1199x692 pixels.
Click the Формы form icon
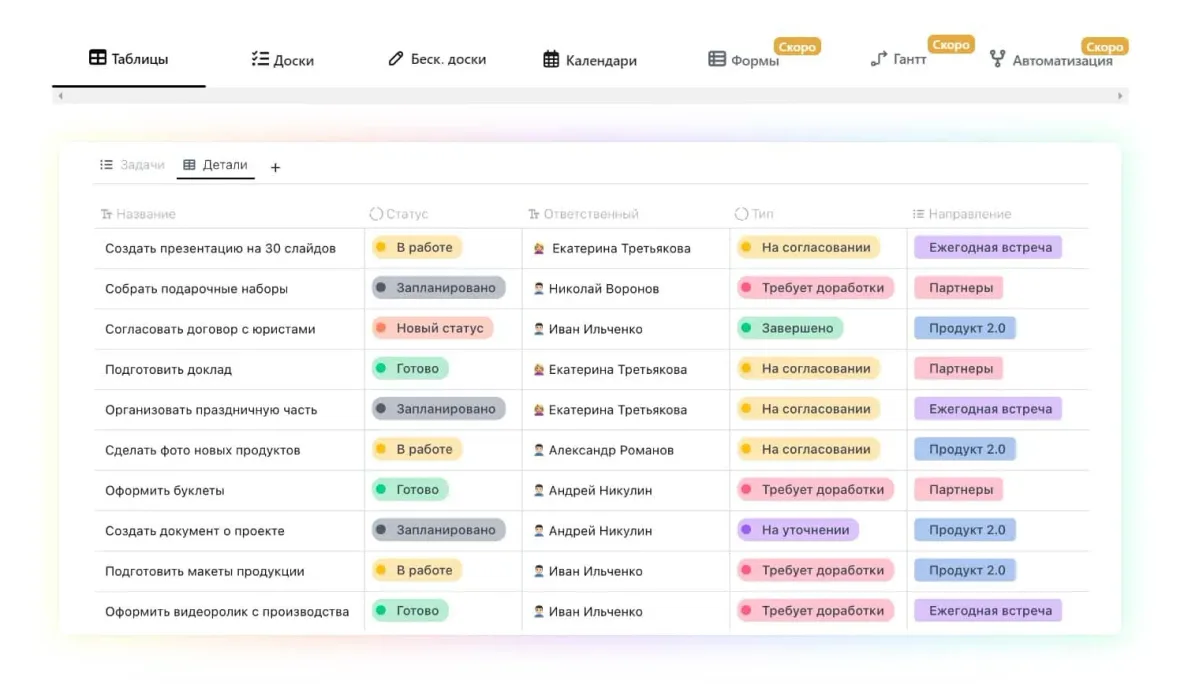717,59
